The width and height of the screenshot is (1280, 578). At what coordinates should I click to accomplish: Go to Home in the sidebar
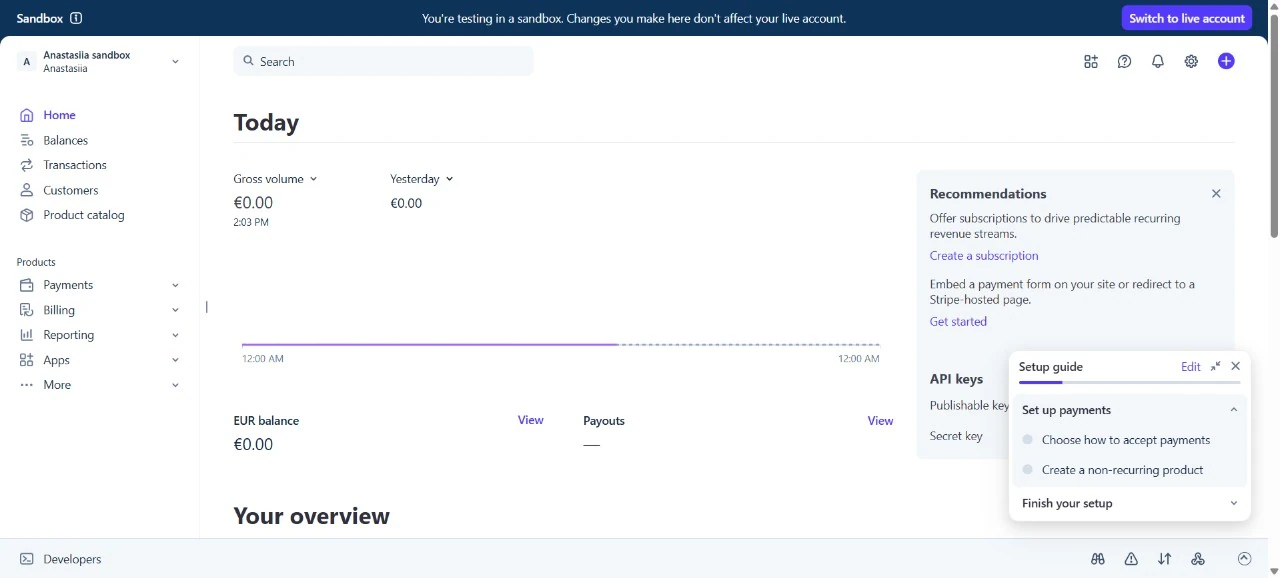click(60, 115)
